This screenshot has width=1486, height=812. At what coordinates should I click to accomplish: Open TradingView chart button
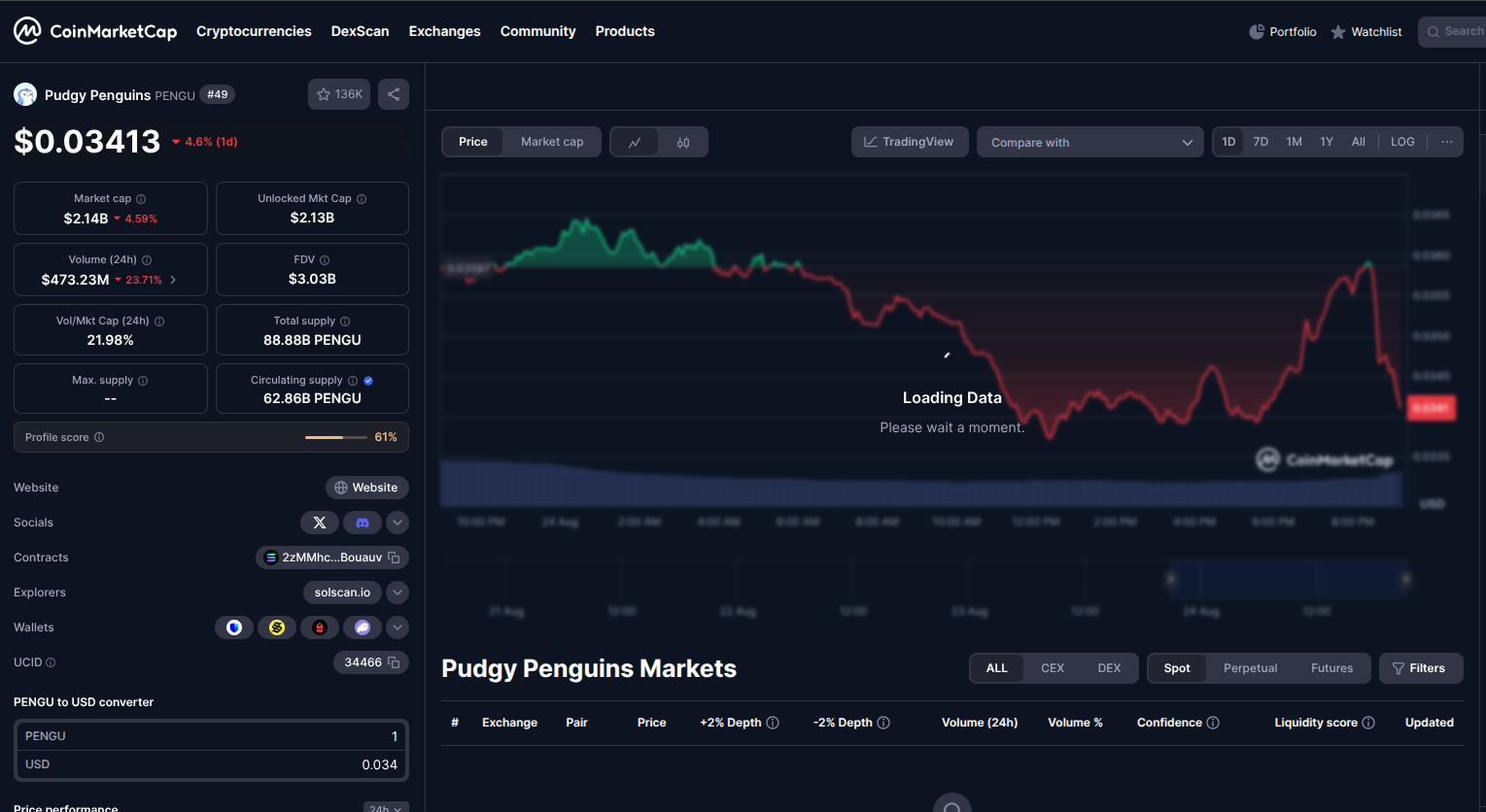tap(910, 142)
